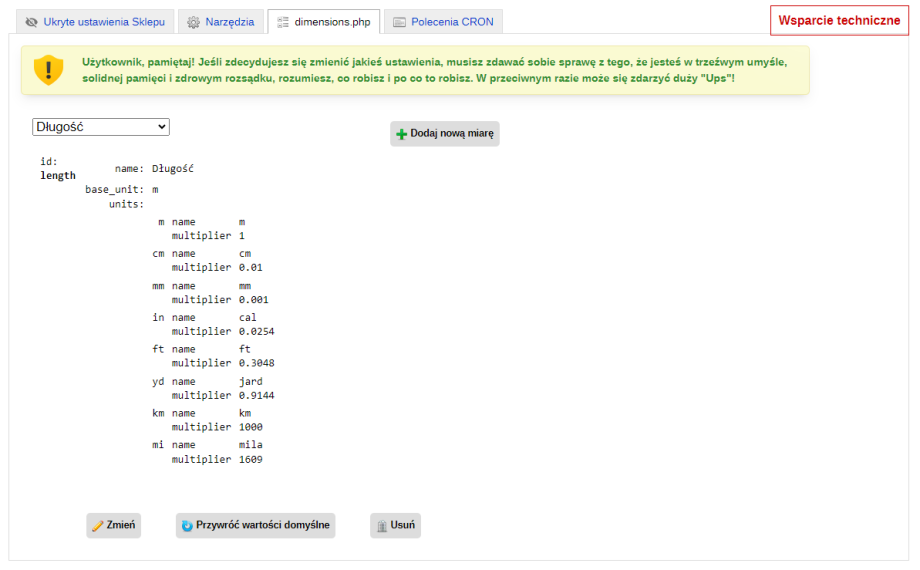
Task: Click the Wsparcie techniczne button
Action: click(x=839, y=21)
